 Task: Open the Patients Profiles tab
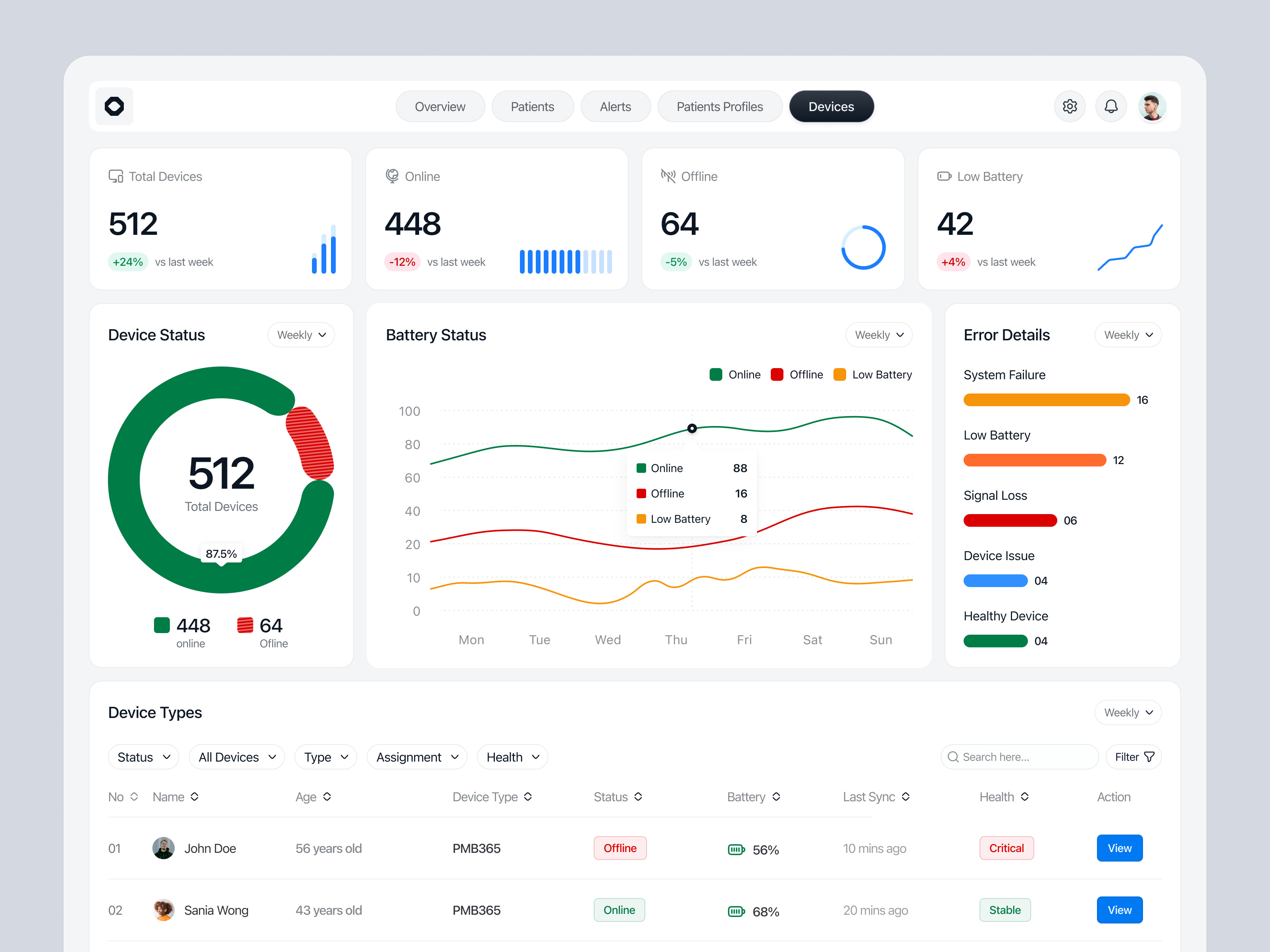tap(720, 106)
